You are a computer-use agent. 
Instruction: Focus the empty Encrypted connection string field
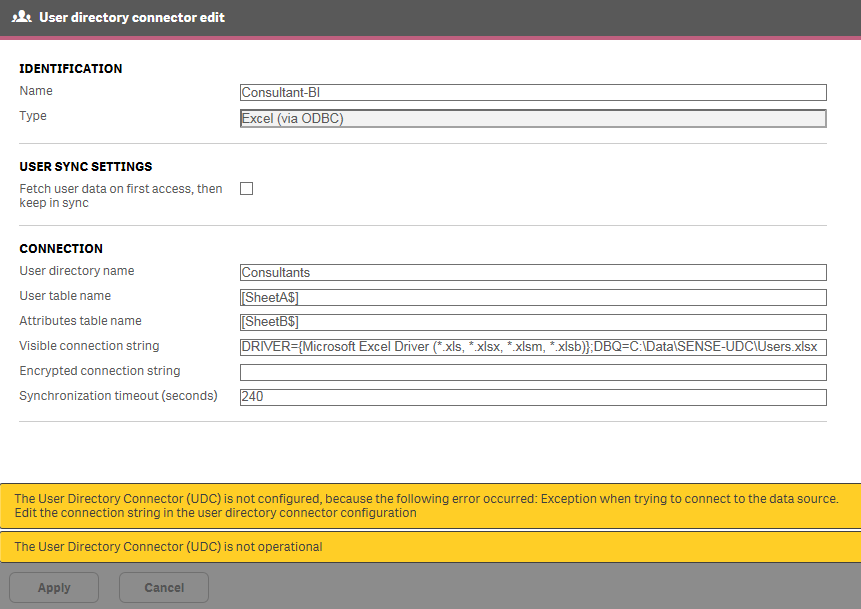tap(533, 372)
